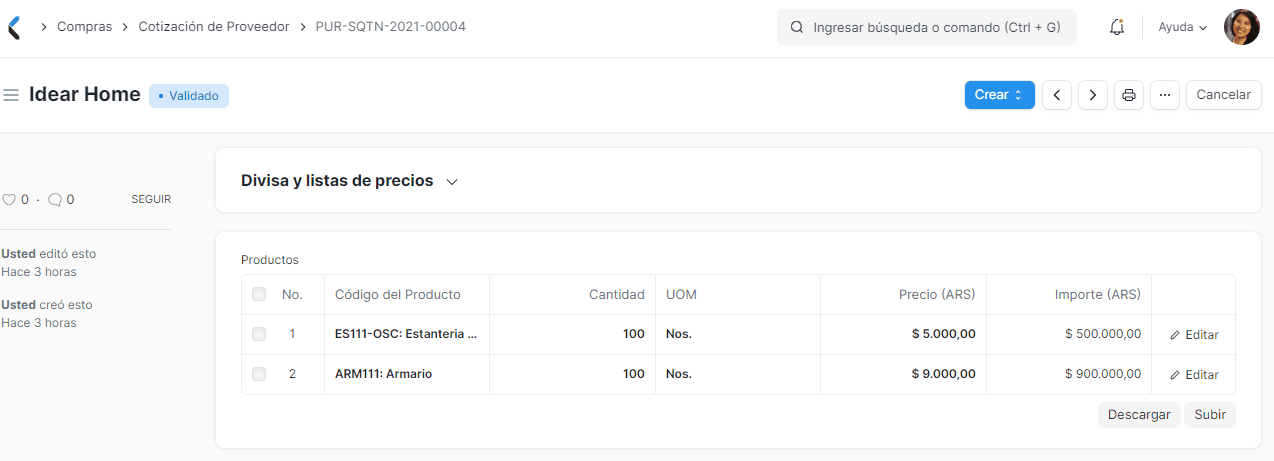Click the printer icon to print
Screen dimensions: 1274x461
(1129, 95)
